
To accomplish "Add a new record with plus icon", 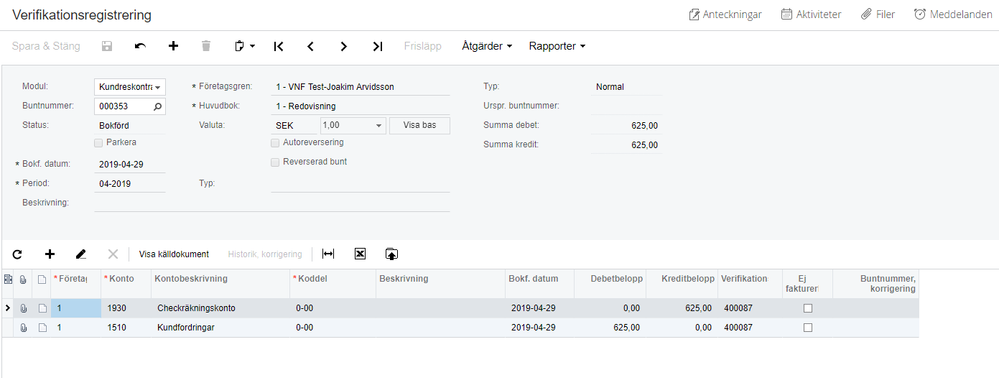I will point(173,46).
